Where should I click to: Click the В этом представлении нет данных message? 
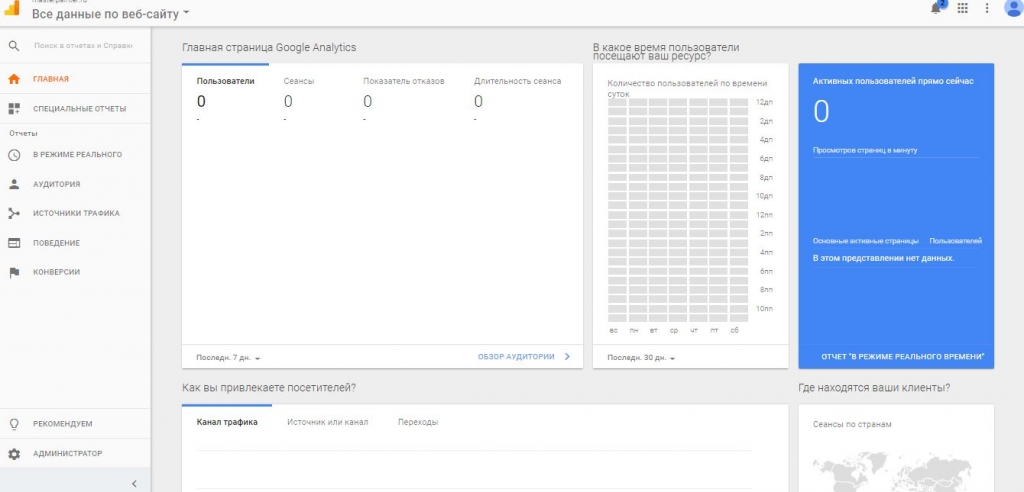pos(884,258)
